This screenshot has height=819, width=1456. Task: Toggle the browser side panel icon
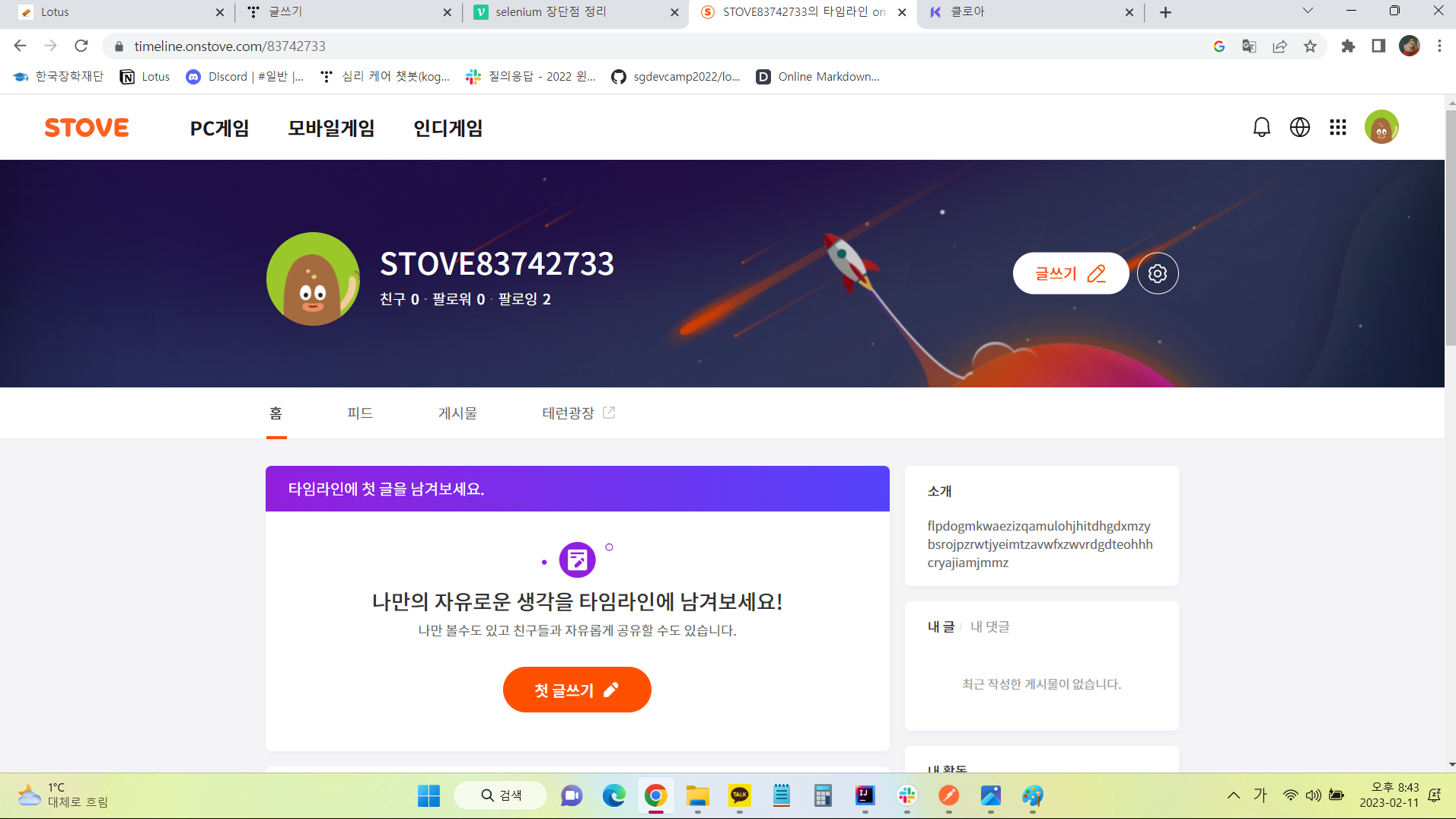pyautogui.click(x=1378, y=46)
